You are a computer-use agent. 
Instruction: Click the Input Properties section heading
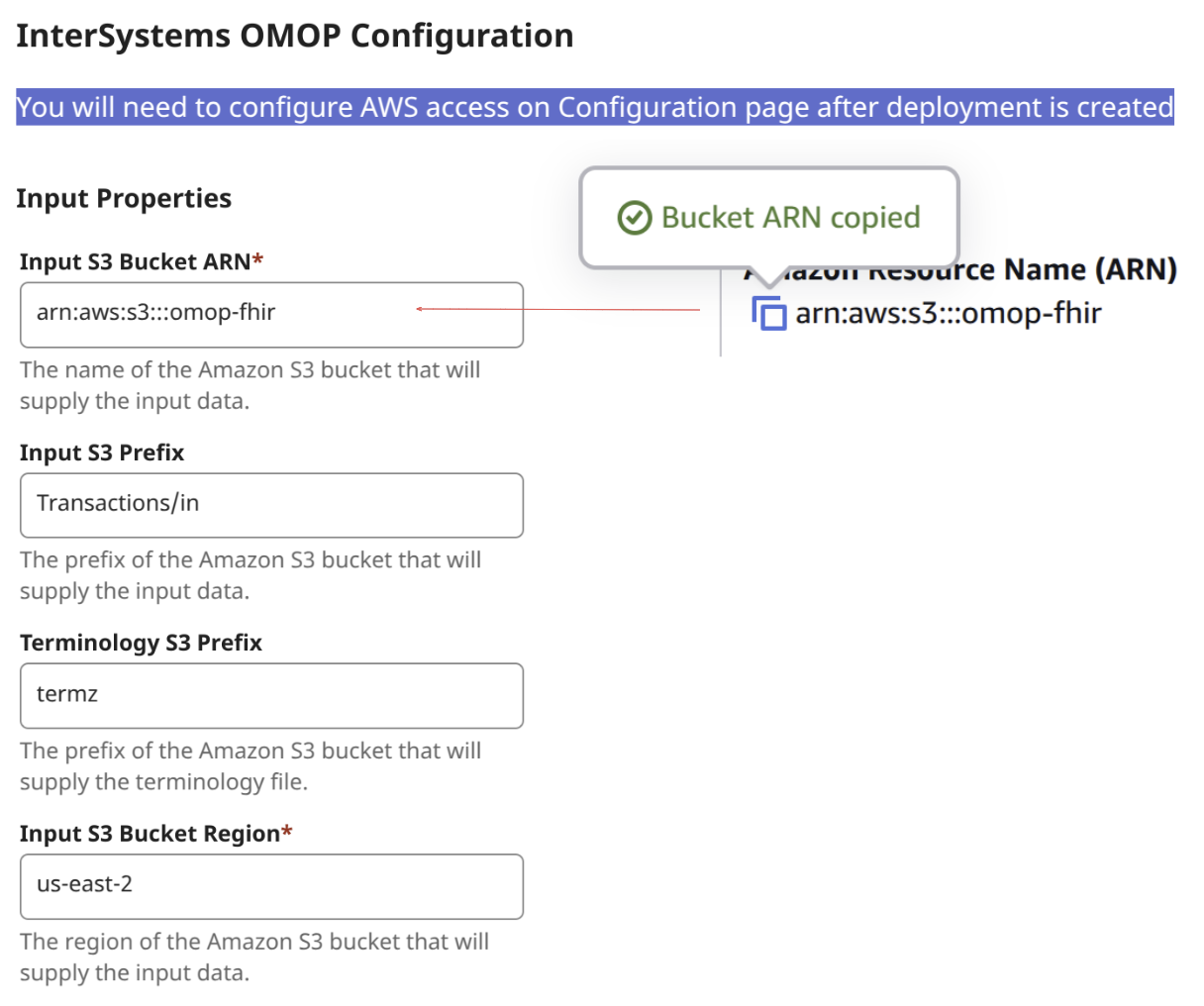[x=124, y=199]
